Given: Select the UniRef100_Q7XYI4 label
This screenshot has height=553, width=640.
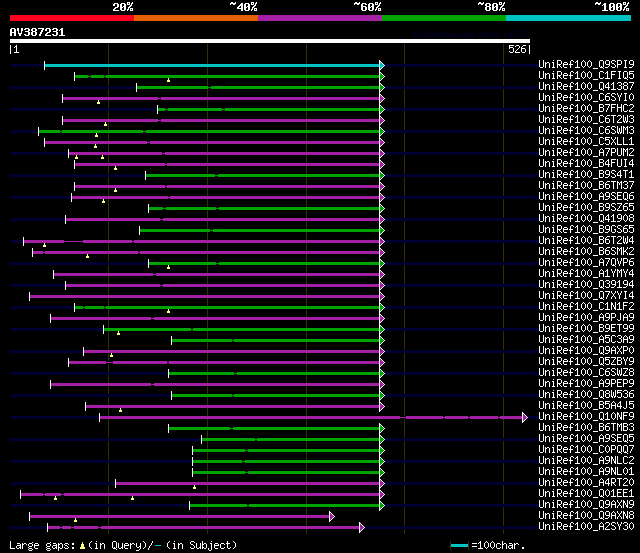Looking at the screenshot, I should pos(586,295).
